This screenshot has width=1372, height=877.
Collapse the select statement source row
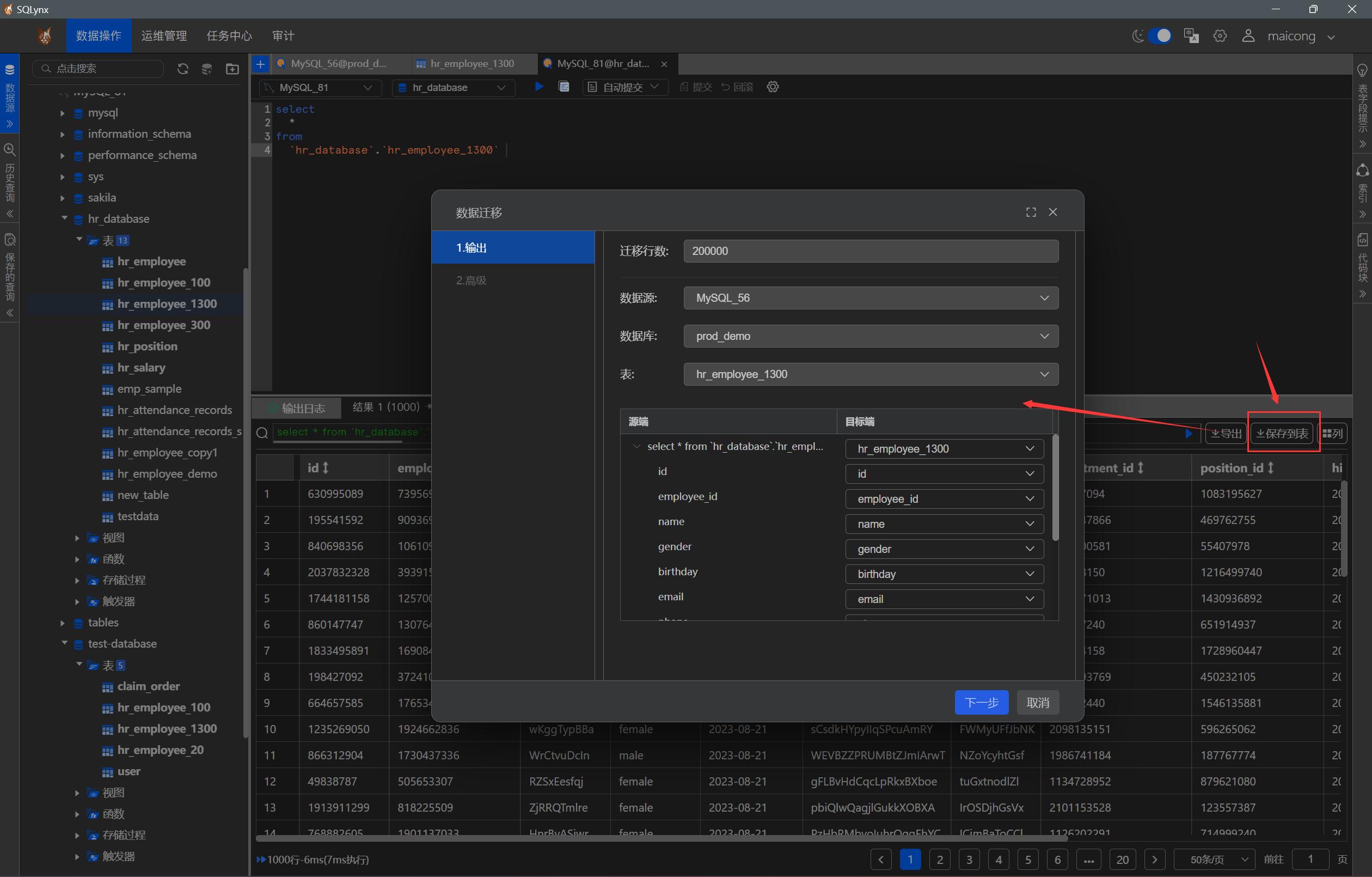tap(636, 447)
